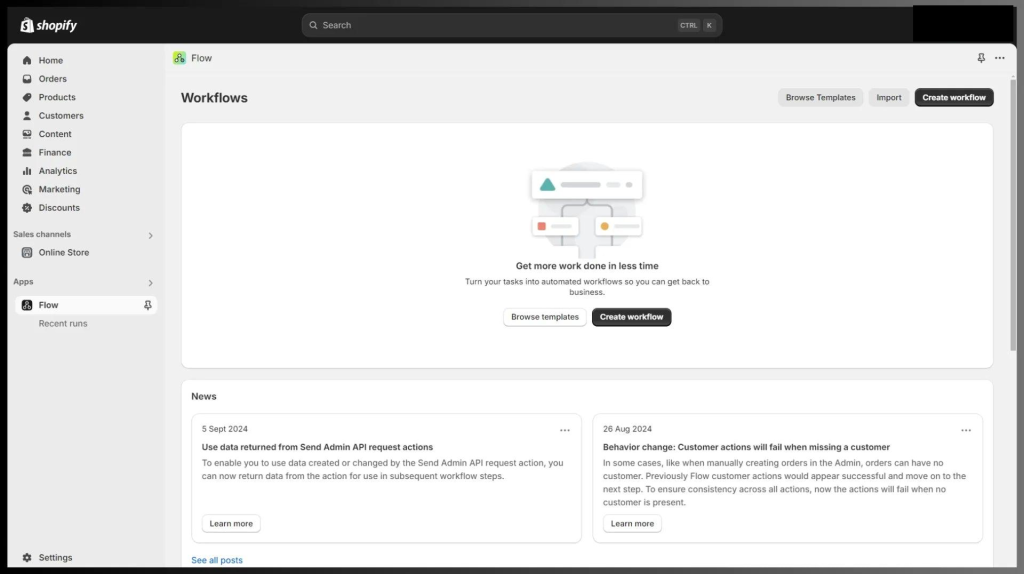Click the vertical page scrollbar
This screenshot has width=1024, height=574.
point(1013,215)
